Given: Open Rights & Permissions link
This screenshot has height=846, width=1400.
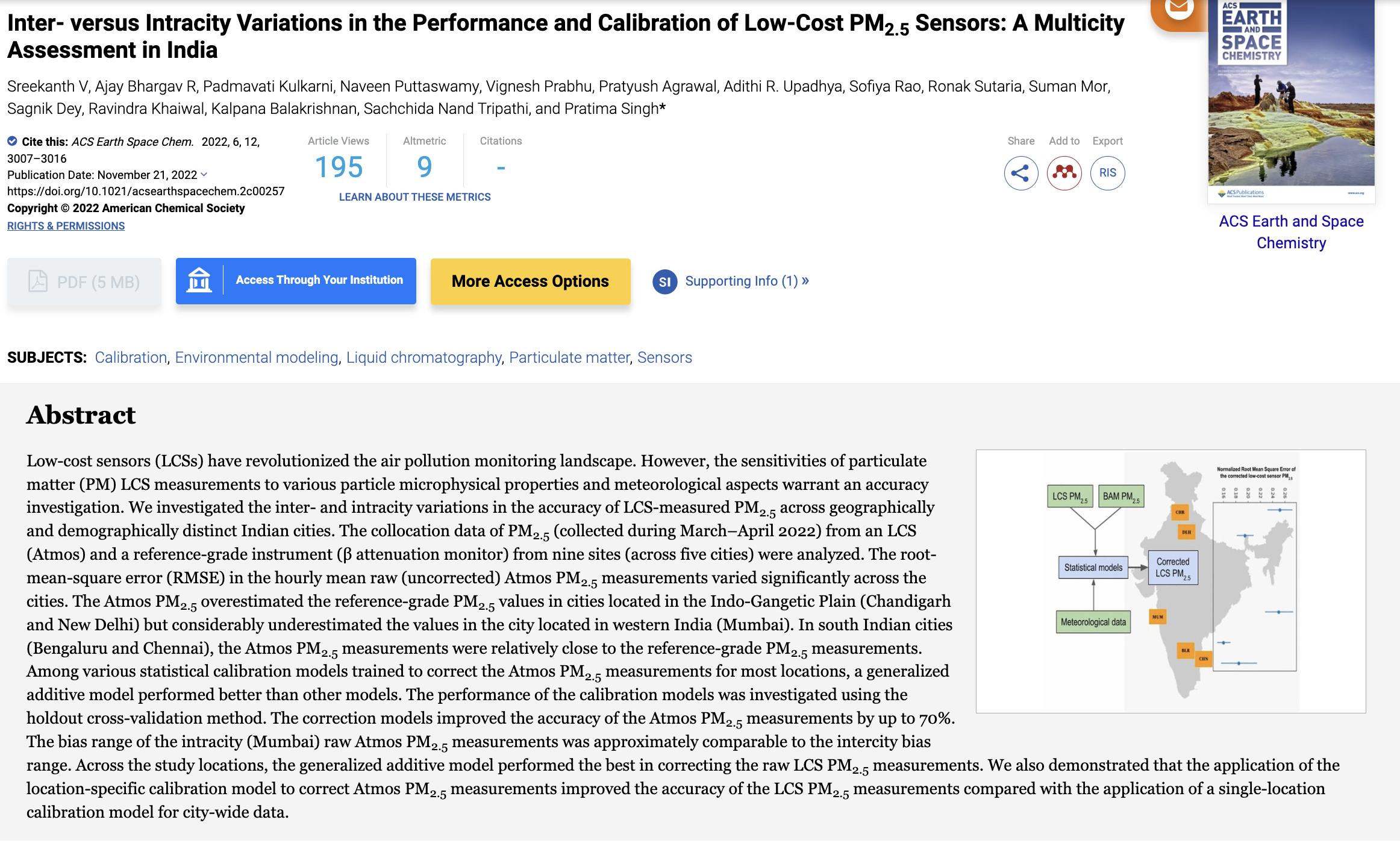Looking at the screenshot, I should [66, 226].
